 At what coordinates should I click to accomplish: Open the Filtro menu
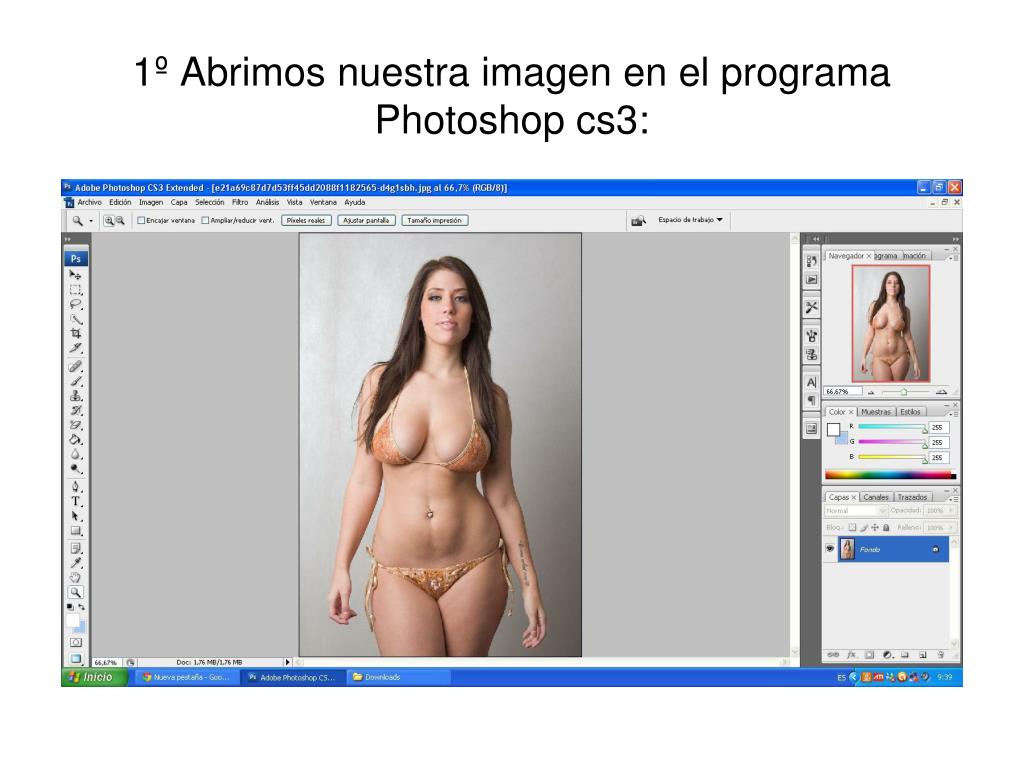pos(240,202)
